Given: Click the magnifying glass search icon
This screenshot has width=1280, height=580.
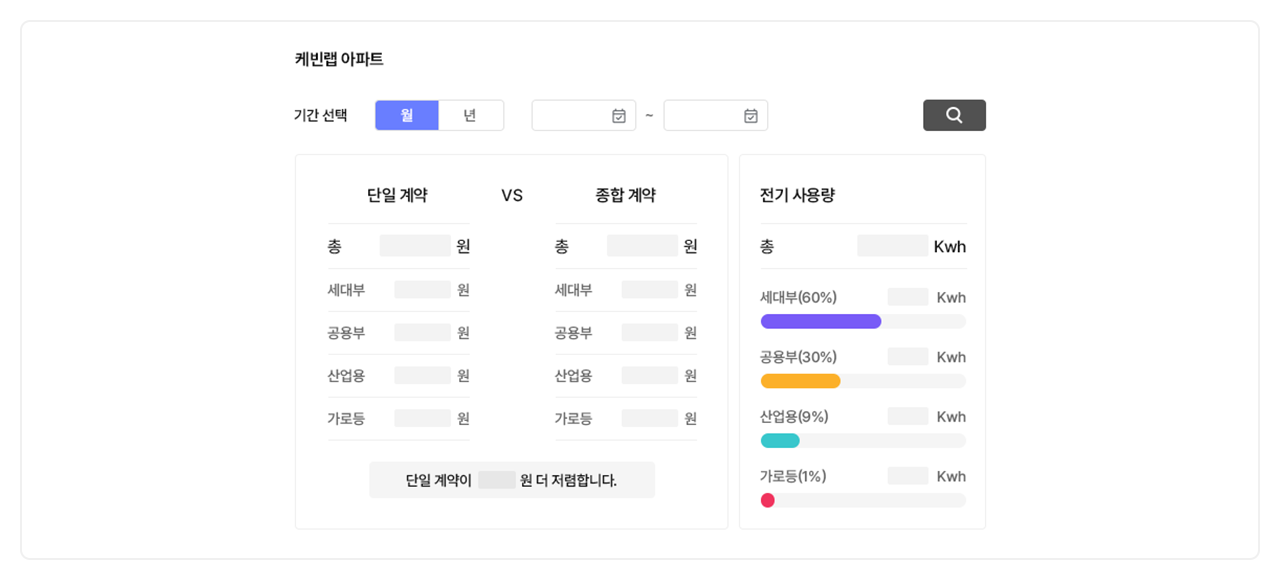Looking at the screenshot, I should [x=953, y=114].
